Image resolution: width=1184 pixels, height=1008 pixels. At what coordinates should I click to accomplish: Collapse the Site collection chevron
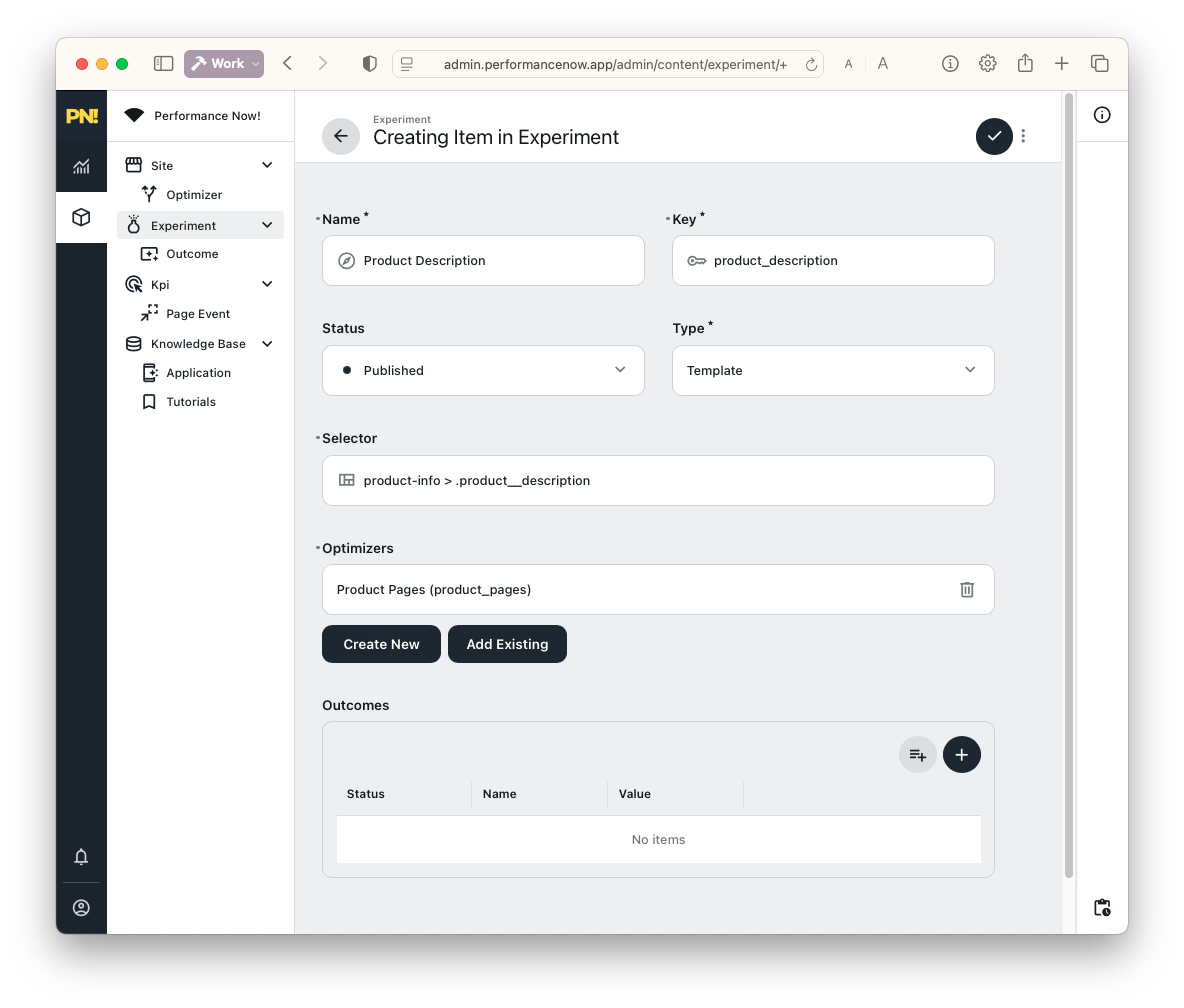pyautogui.click(x=267, y=165)
